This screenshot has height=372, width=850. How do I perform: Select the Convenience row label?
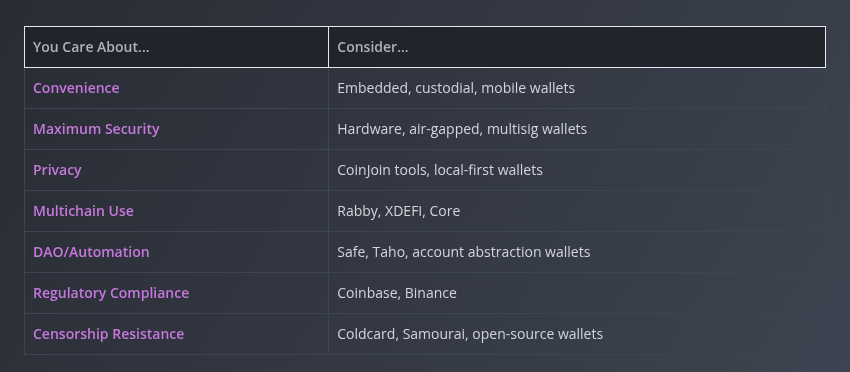click(x=76, y=88)
